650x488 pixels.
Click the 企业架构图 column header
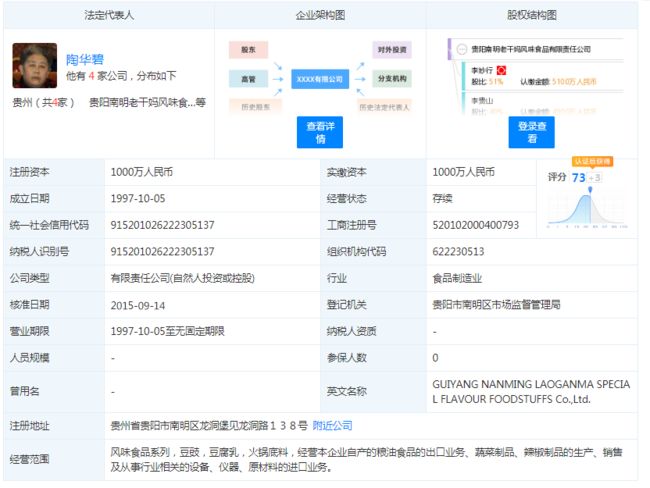(x=320, y=15)
